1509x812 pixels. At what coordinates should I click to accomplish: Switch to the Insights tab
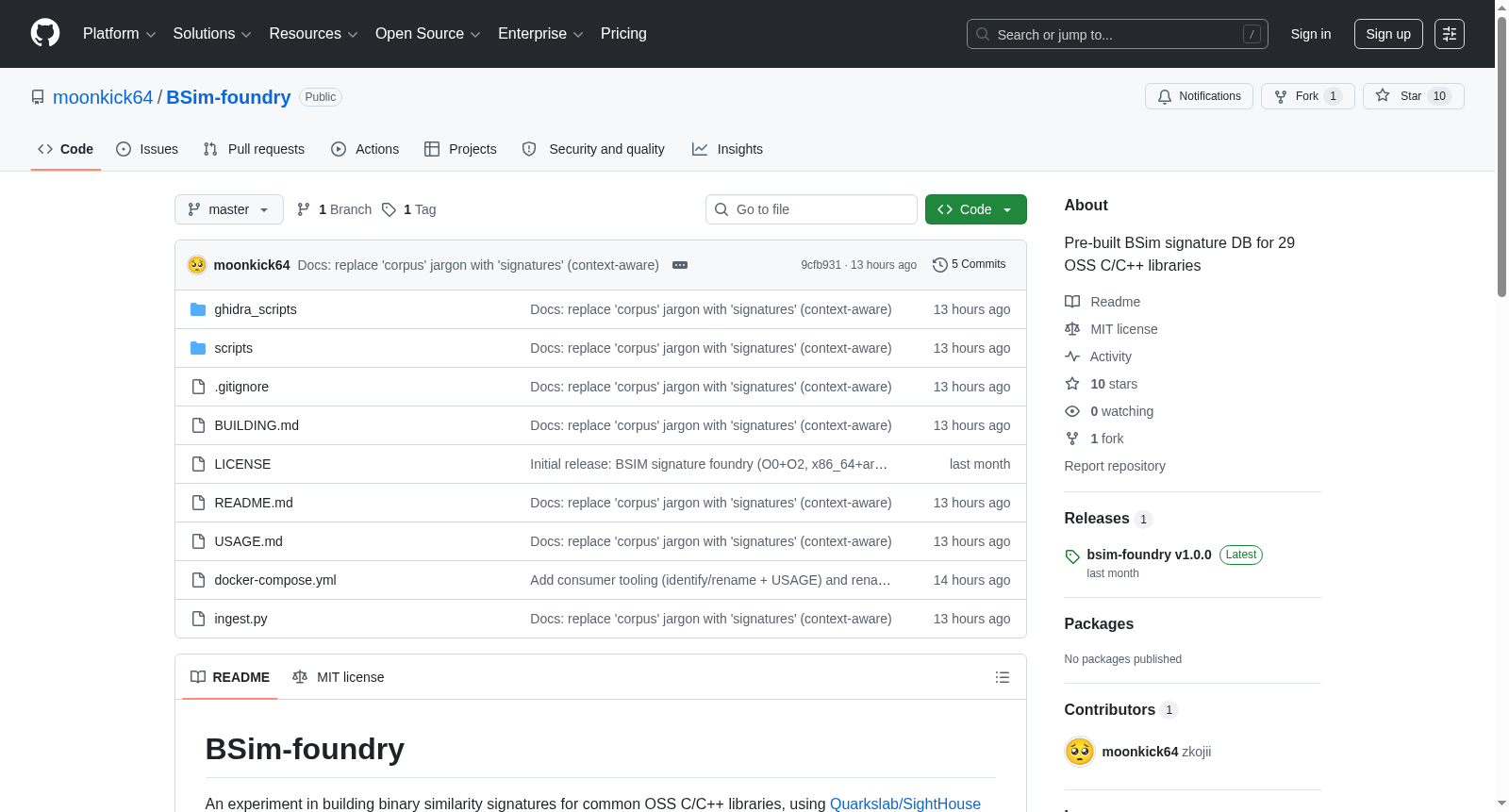tap(727, 149)
